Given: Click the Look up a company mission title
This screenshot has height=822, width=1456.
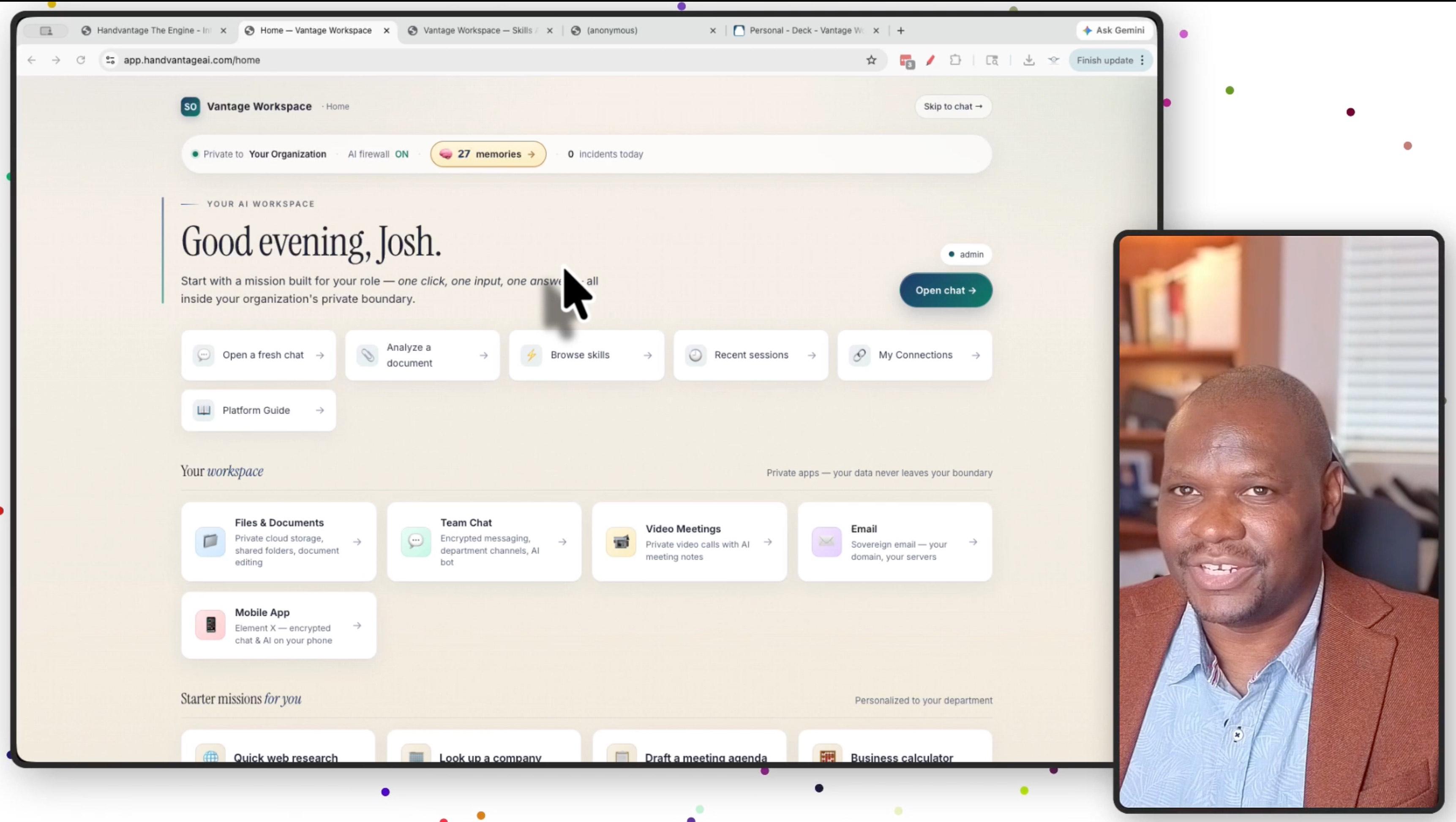Looking at the screenshot, I should 490,757.
